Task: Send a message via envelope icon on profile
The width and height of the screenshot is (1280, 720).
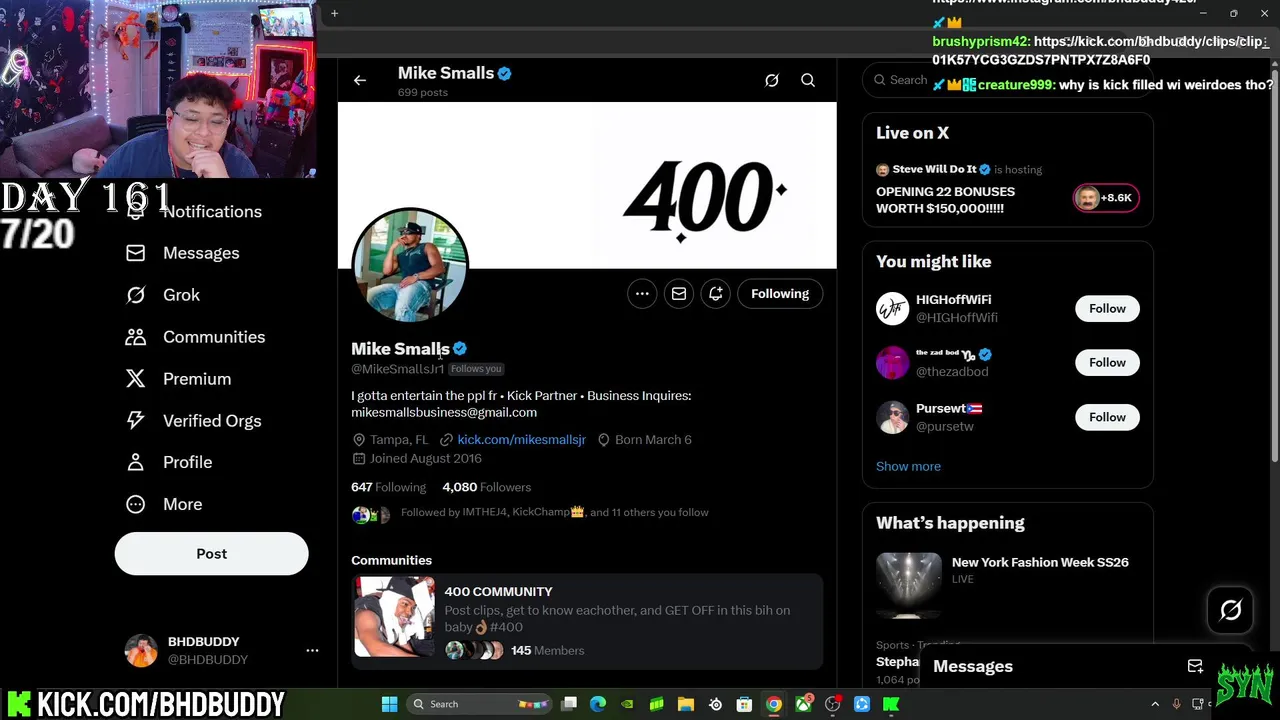Action: coord(679,294)
